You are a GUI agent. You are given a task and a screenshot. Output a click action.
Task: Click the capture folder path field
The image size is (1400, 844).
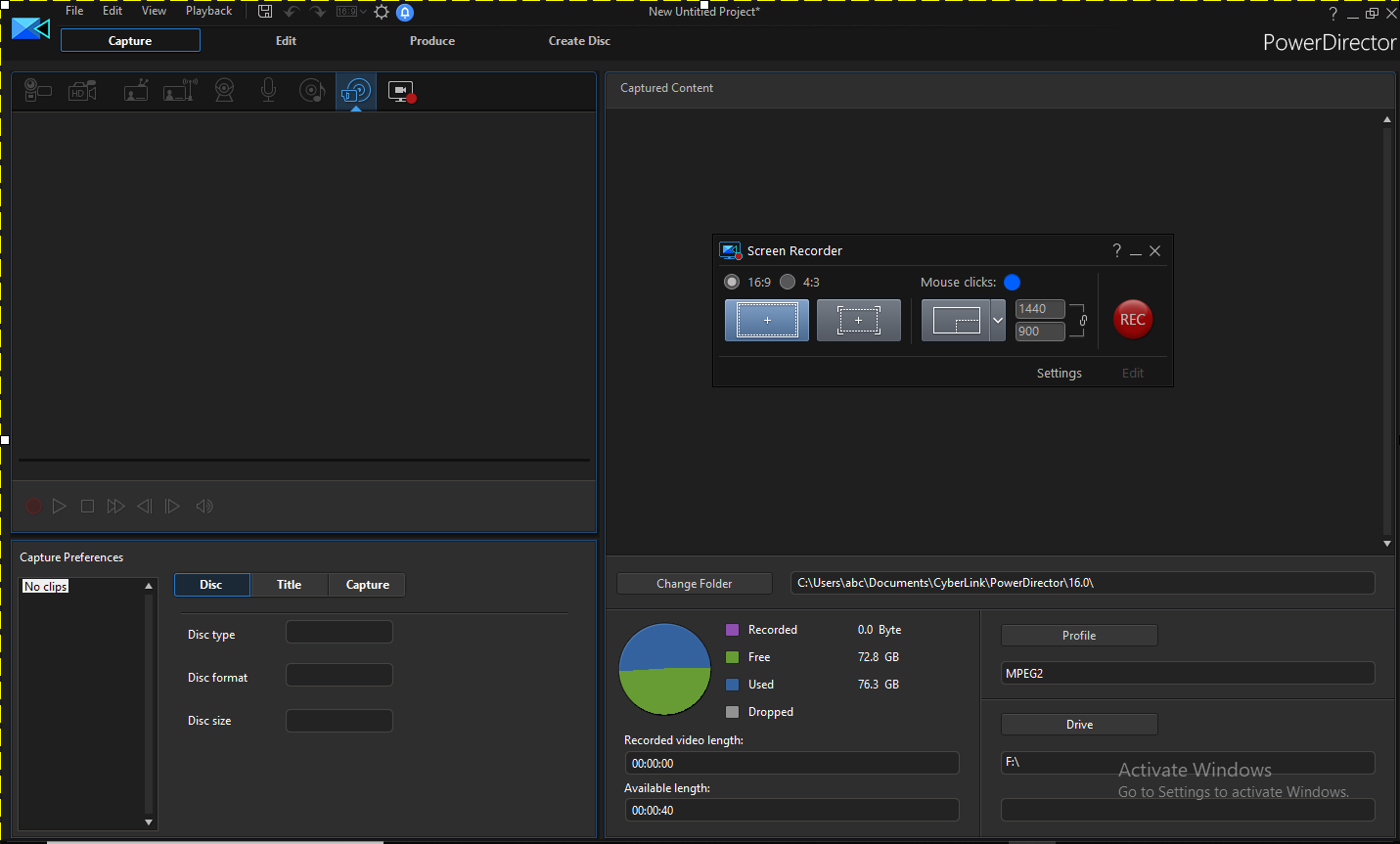click(x=1083, y=583)
